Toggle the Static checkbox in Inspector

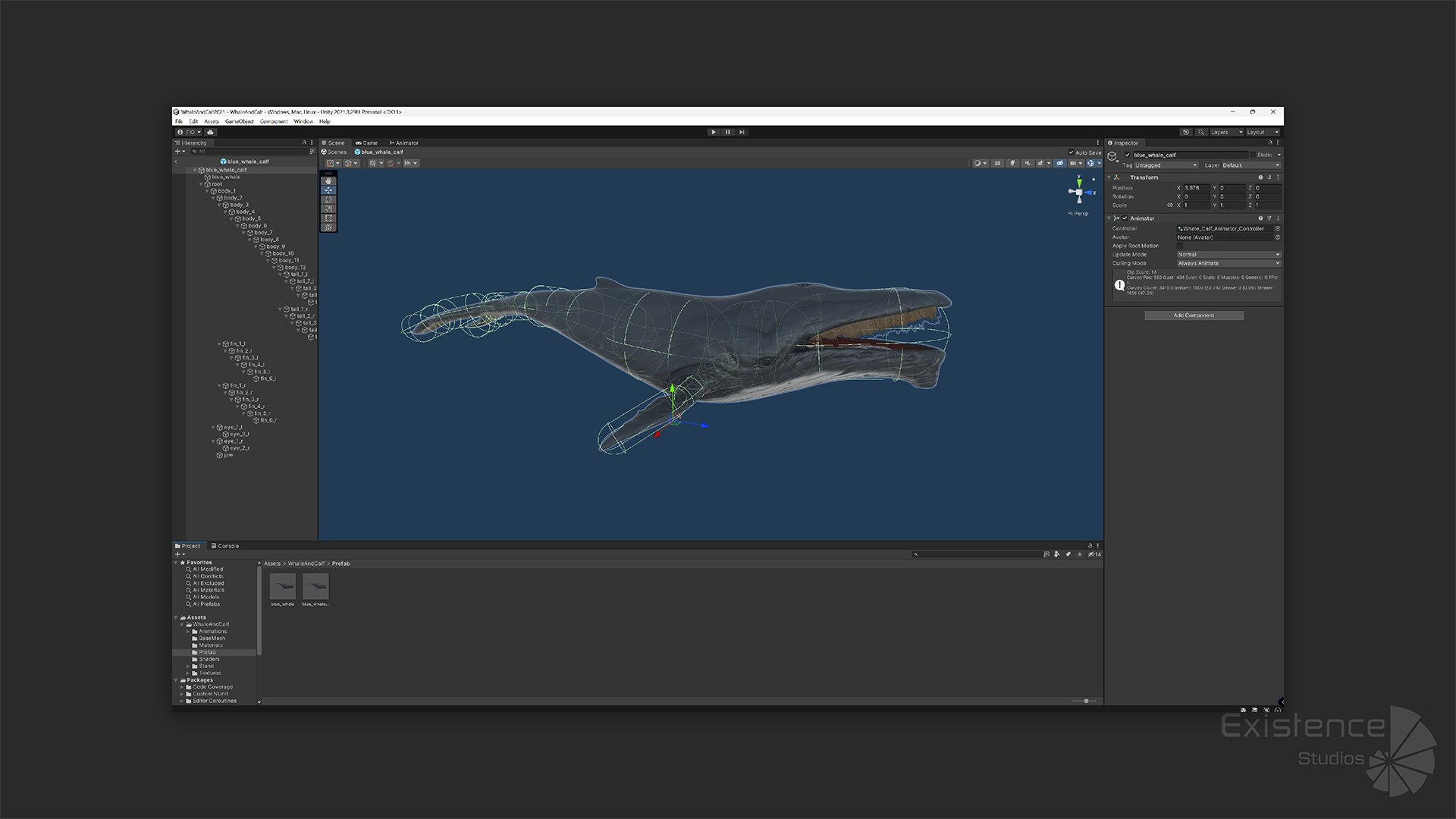pyautogui.click(x=1253, y=155)
